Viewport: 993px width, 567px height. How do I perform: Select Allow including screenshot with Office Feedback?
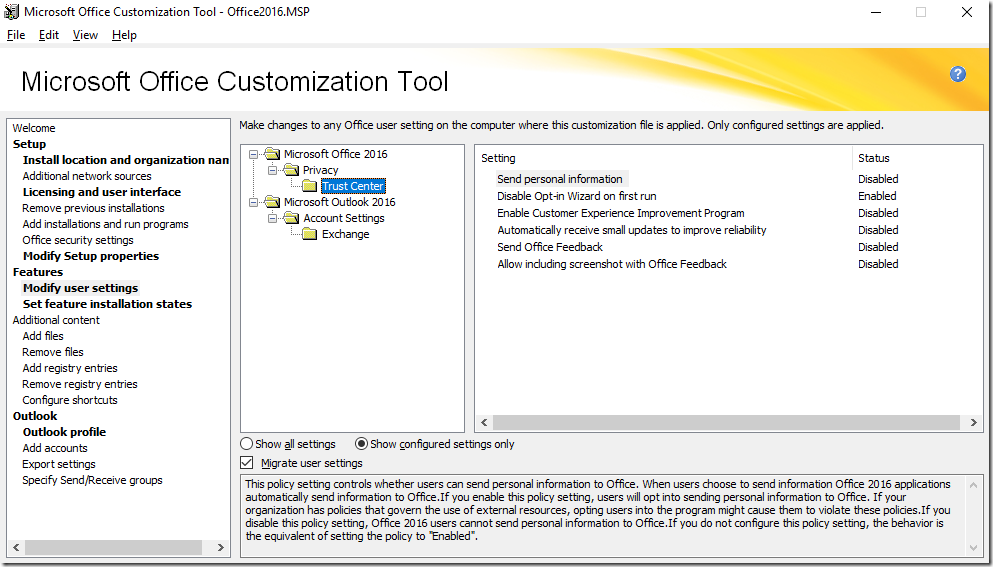(x=612, y=264)
